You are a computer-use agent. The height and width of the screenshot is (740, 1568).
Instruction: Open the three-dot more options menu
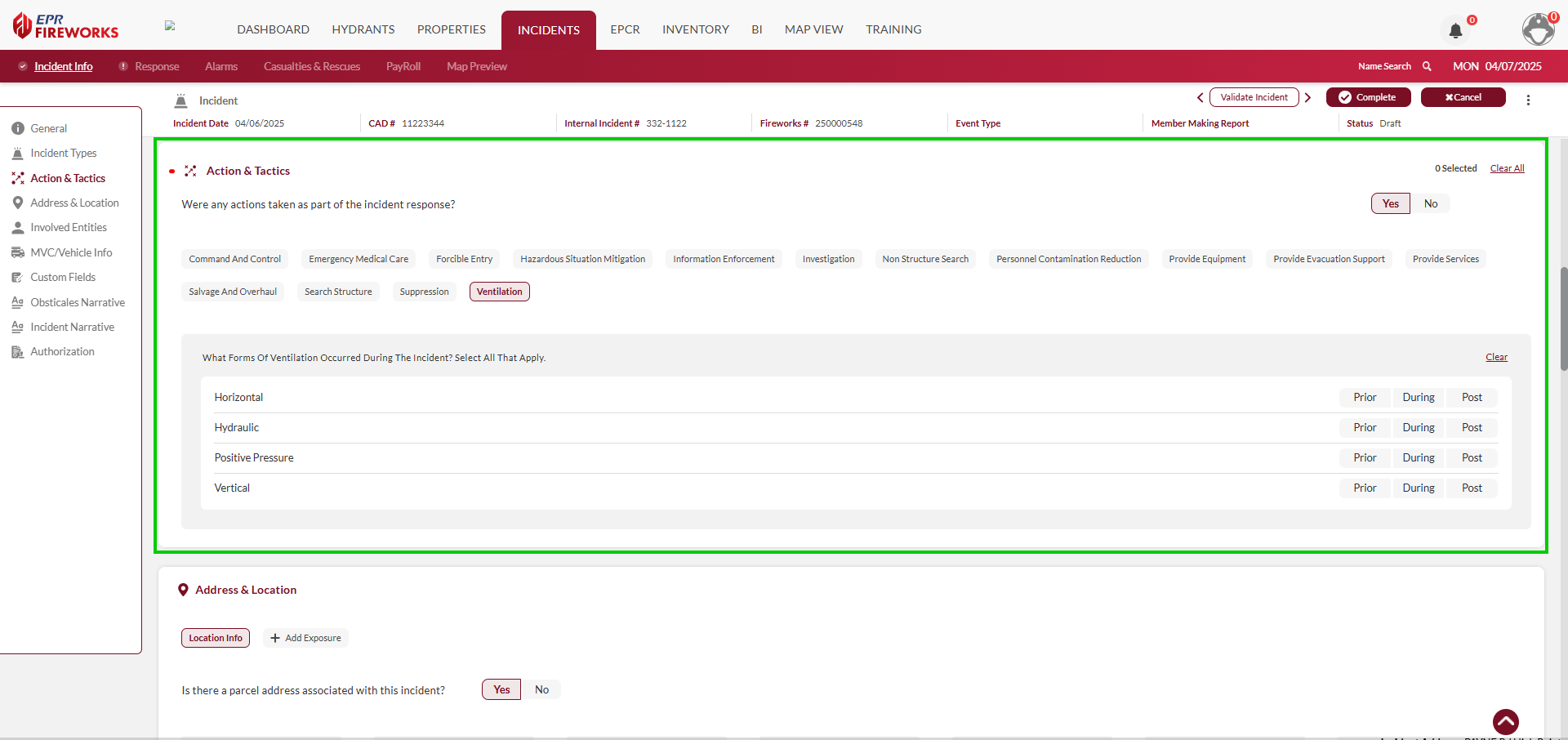1528,100
